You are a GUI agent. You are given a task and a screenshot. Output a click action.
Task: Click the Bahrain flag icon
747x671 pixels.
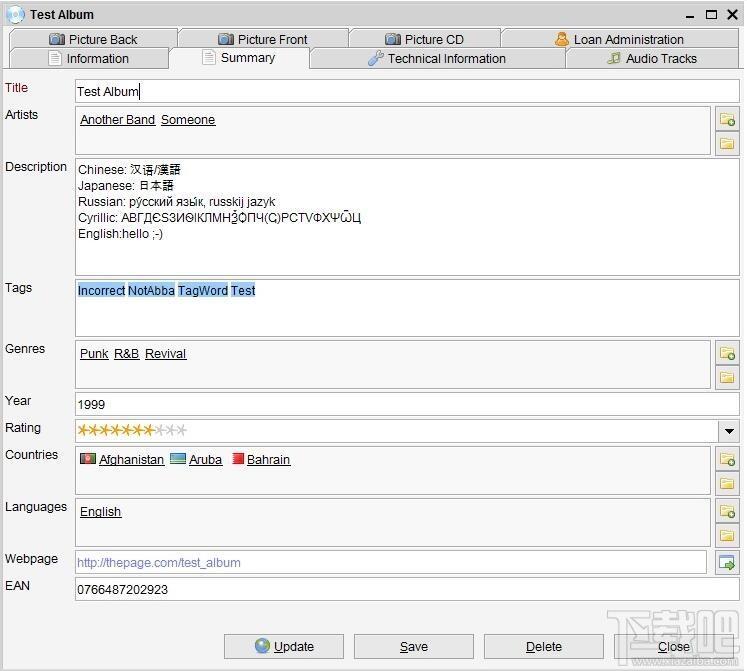238,458
